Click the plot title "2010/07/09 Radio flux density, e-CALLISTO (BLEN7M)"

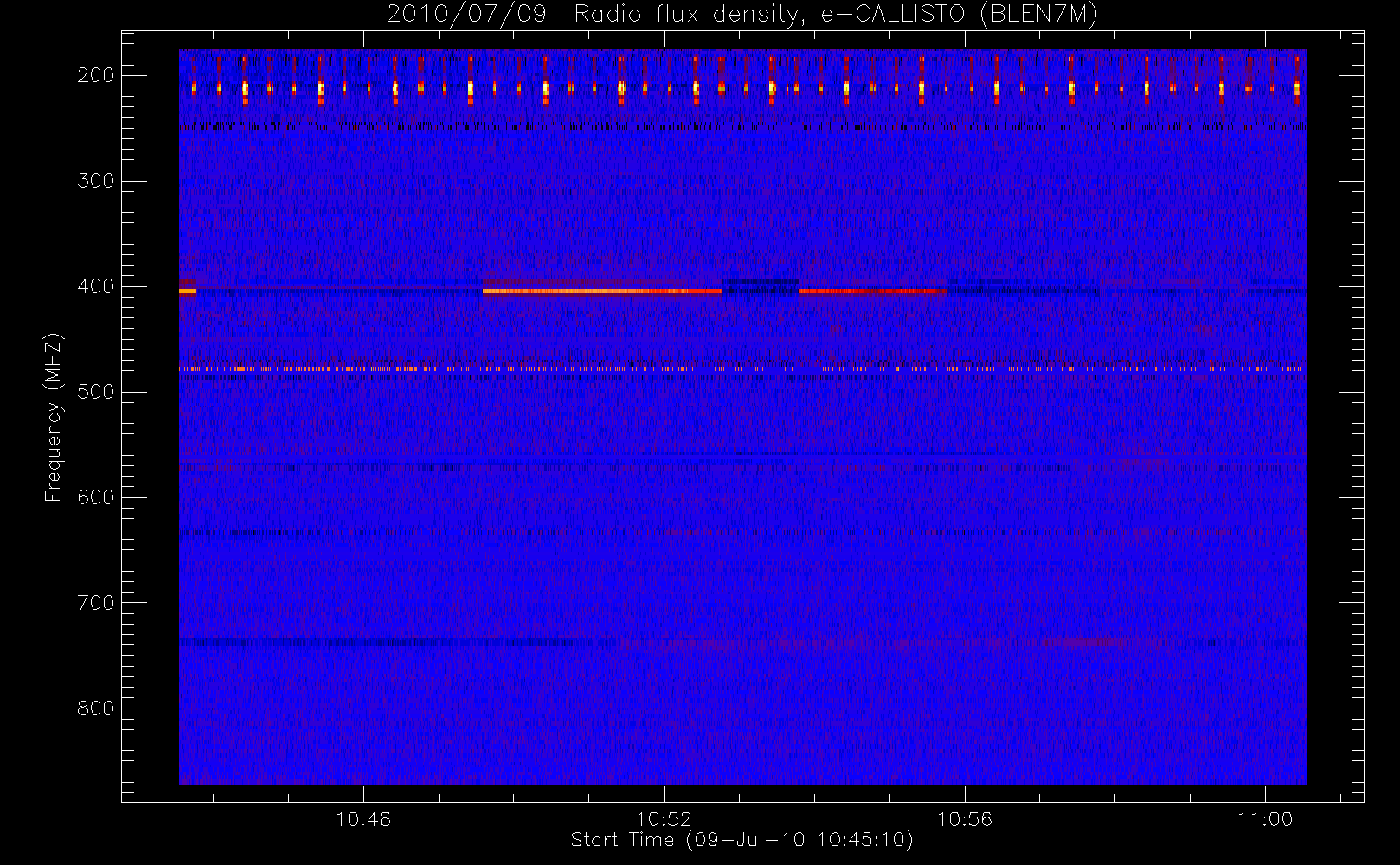[x=742, y=15]
